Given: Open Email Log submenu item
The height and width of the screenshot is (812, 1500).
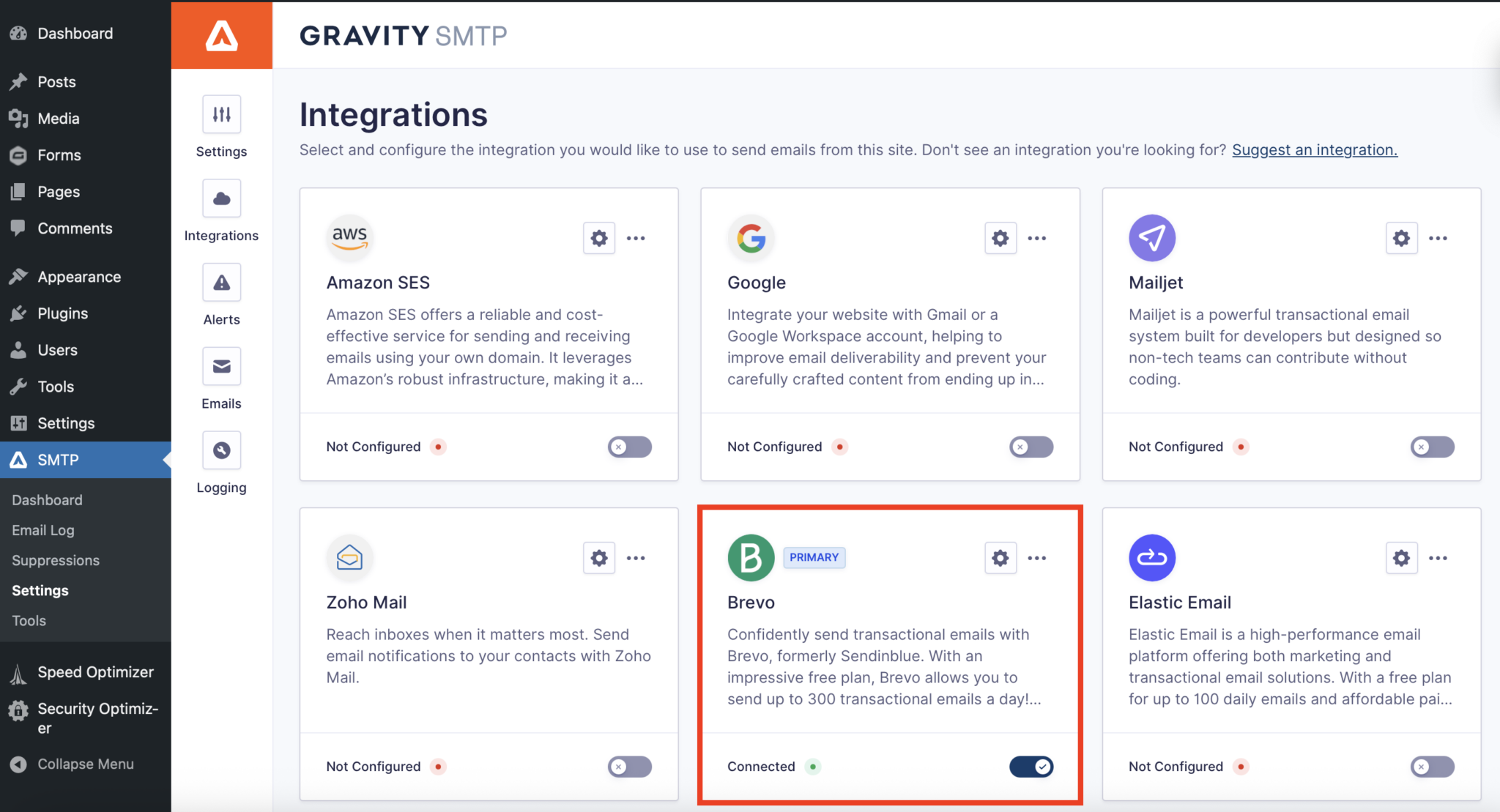Looking at the screenshot, I should (43, 530).
